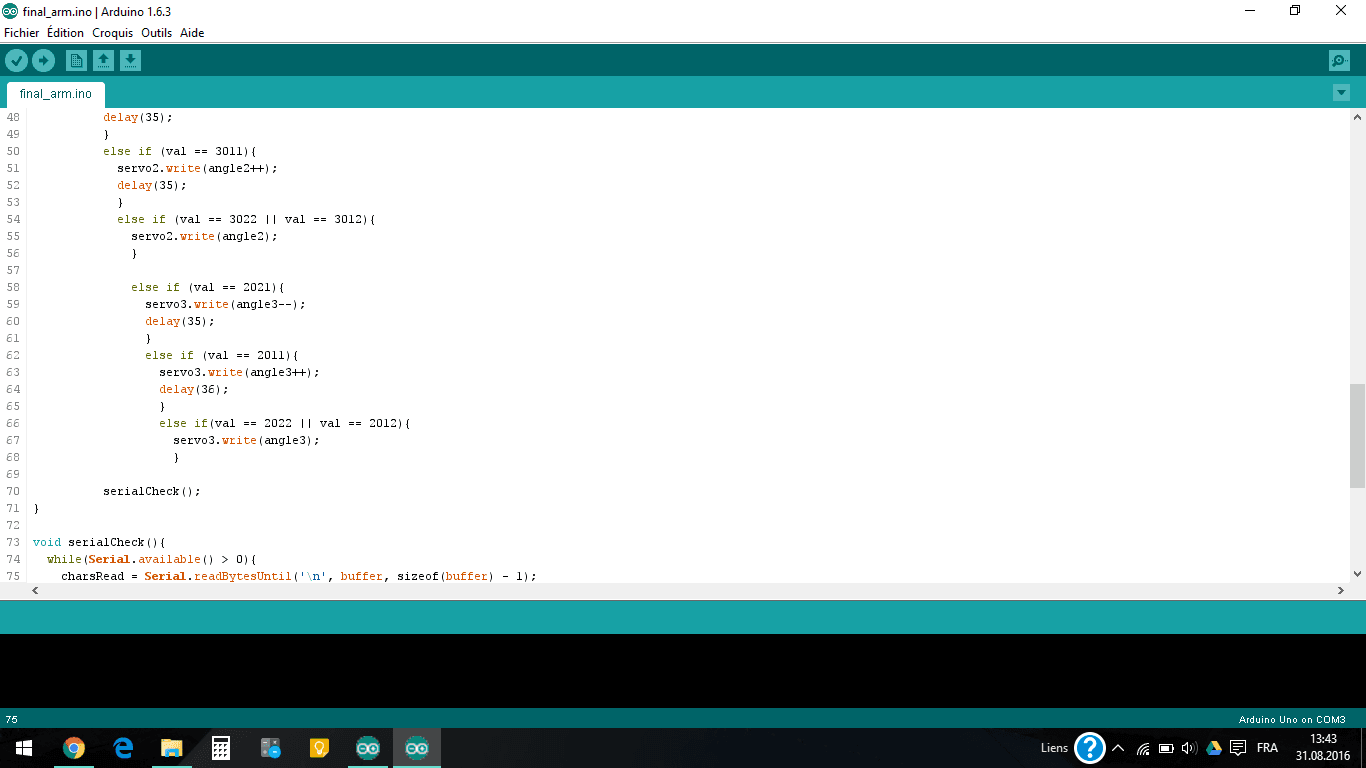Open File Explorer from the taskbar
Viewport: 1366px width, 768px height.
coord(171,747)
